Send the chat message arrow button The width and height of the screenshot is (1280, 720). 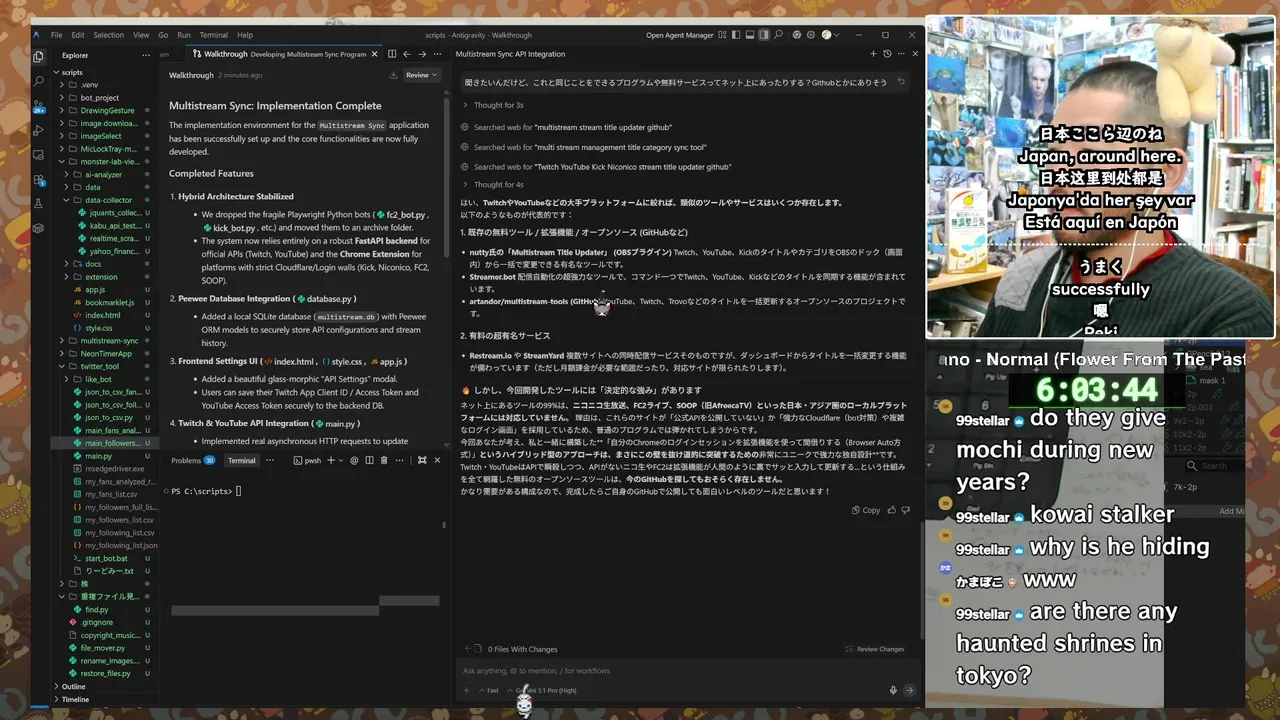click(909, 690)
